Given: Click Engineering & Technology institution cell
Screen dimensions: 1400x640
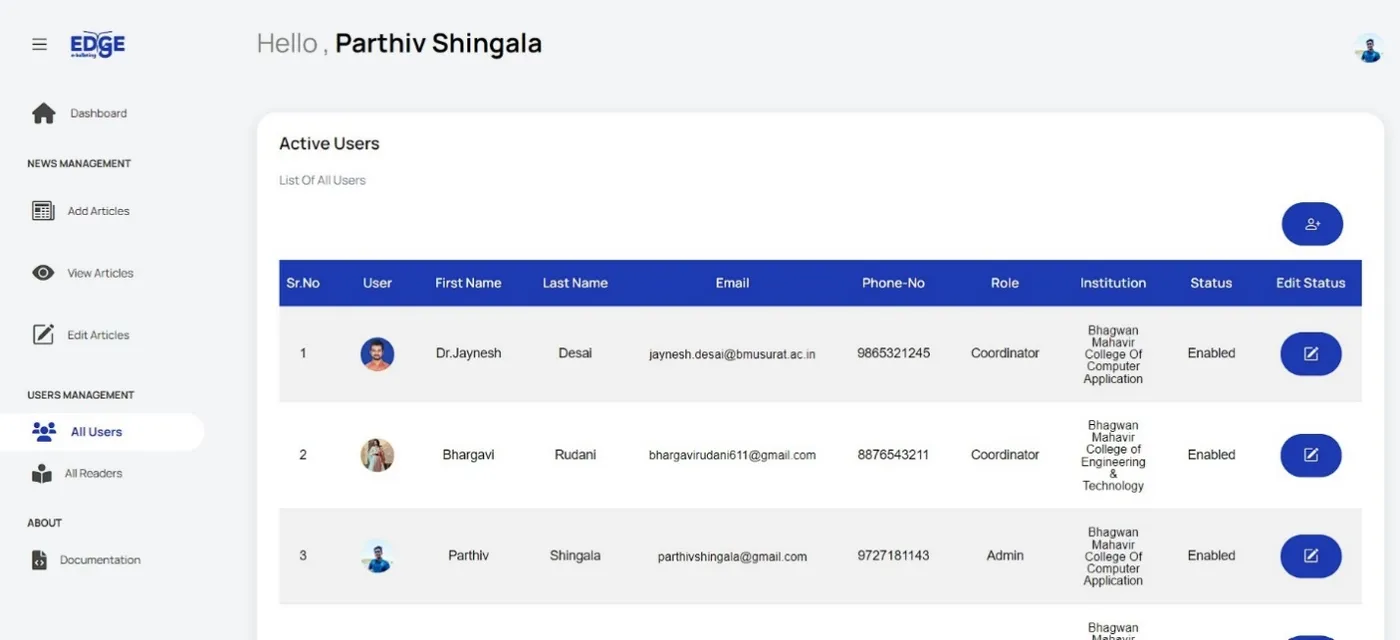Looking at the screenshot, I should pos(1113,455).
